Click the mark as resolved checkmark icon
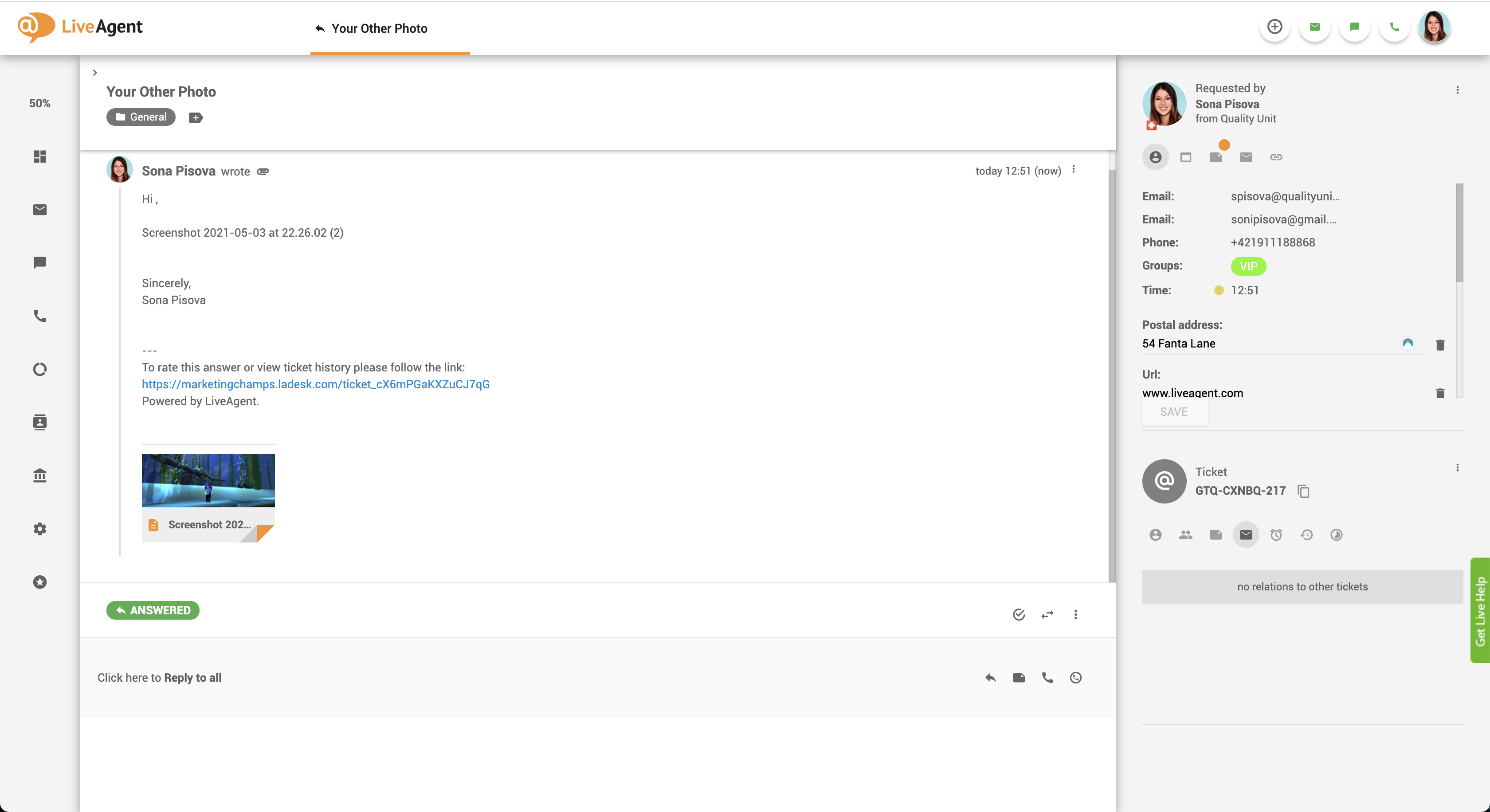This screenshot has height=812, width=1490. click(x=1019, y=614)
